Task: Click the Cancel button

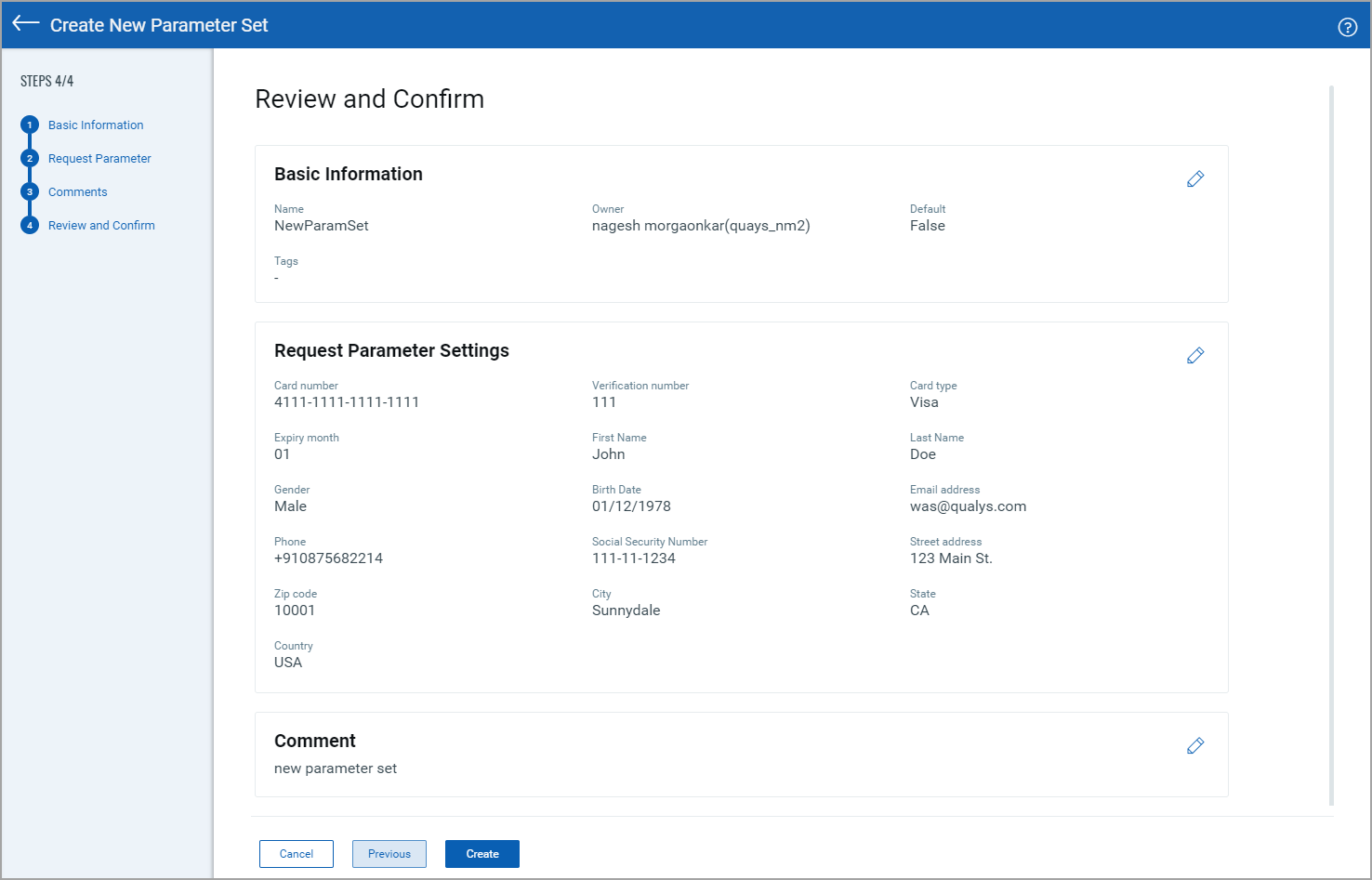Action: point(296,853)
